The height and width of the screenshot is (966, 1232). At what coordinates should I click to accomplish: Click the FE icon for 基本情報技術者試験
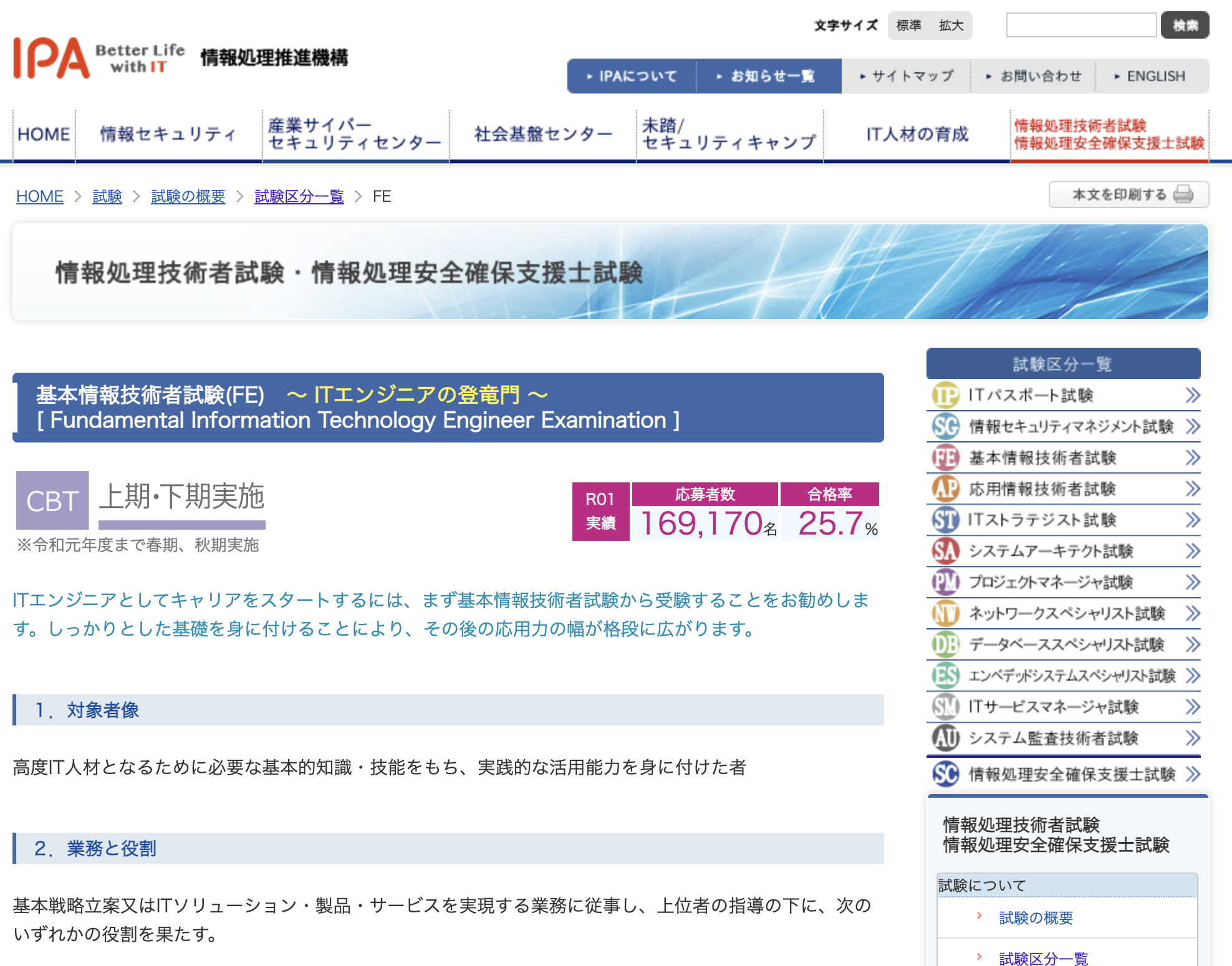tap(945, 457)
